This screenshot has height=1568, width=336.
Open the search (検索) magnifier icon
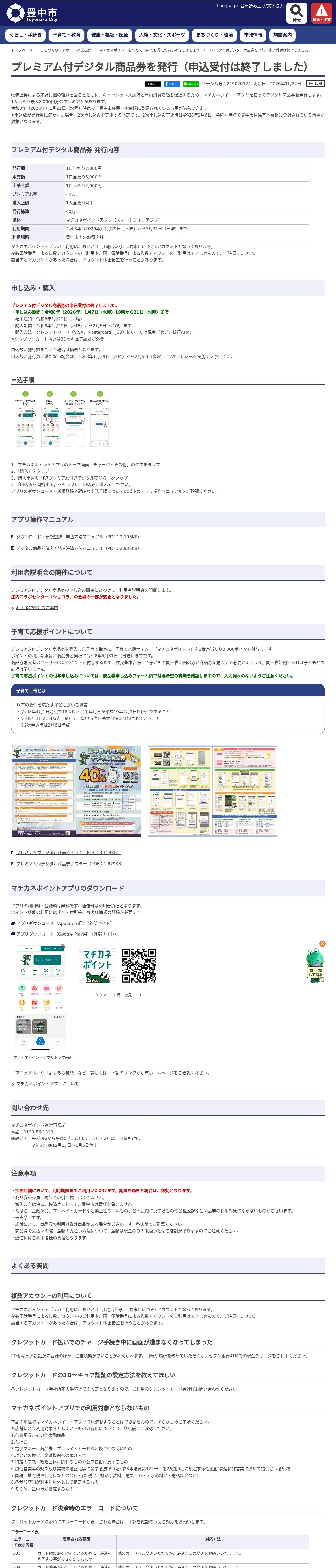pyautogui.click(x=297, y=13)
